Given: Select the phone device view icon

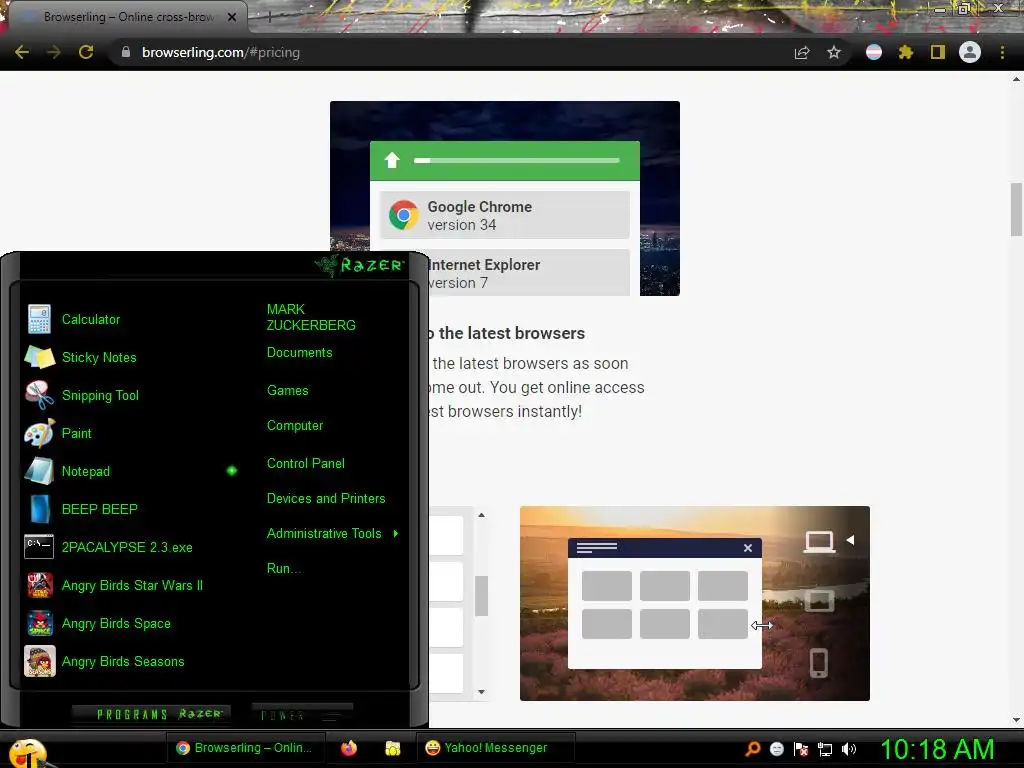Looking at the screenshot, I should point(819,663).
